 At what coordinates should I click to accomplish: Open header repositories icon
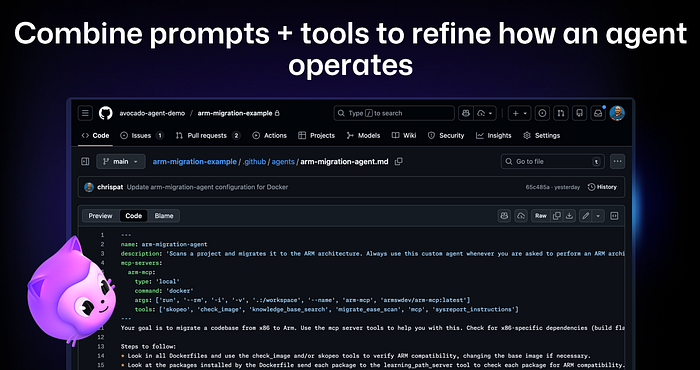click(579, 113)
